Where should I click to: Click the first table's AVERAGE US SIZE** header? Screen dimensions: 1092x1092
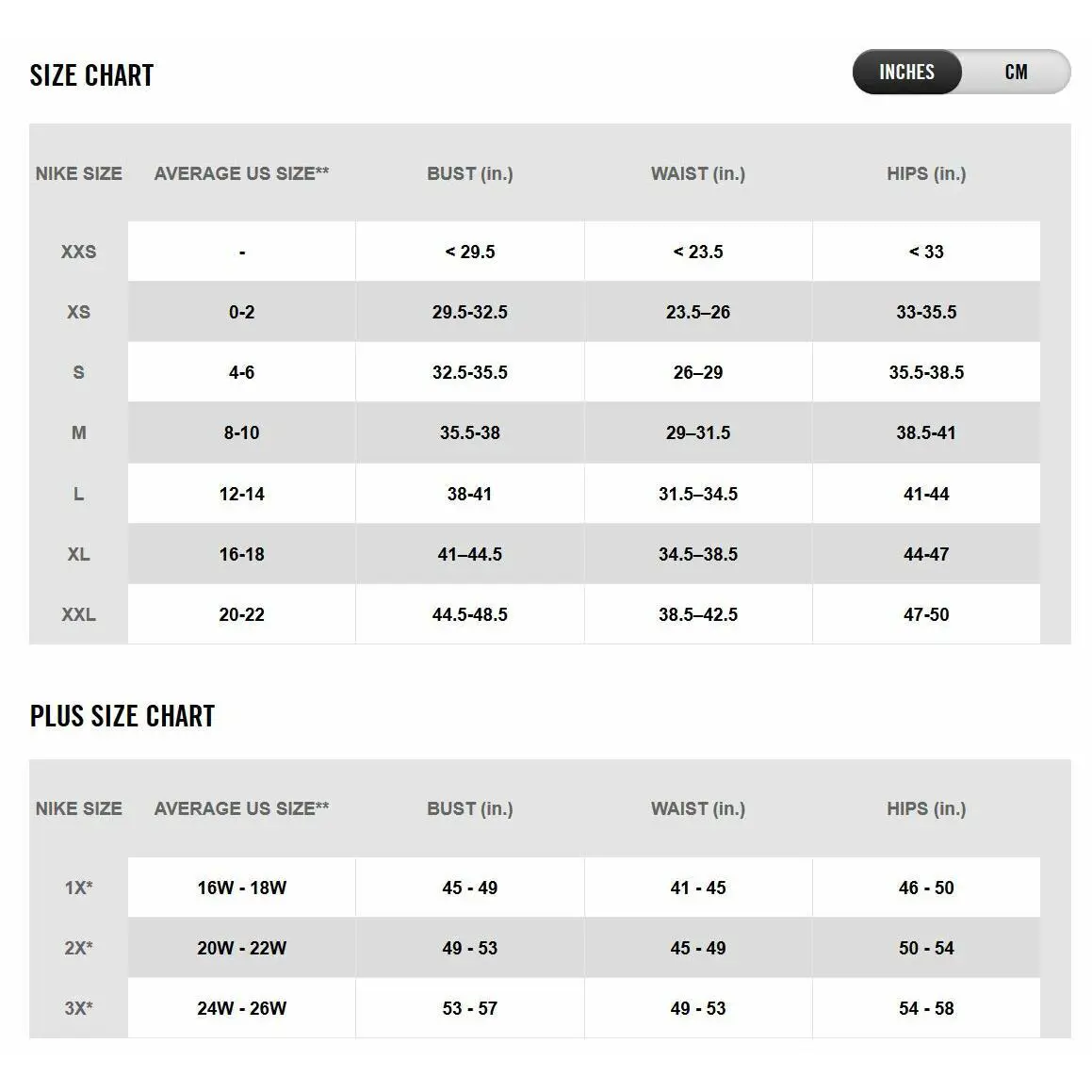(x=241, y=173)
